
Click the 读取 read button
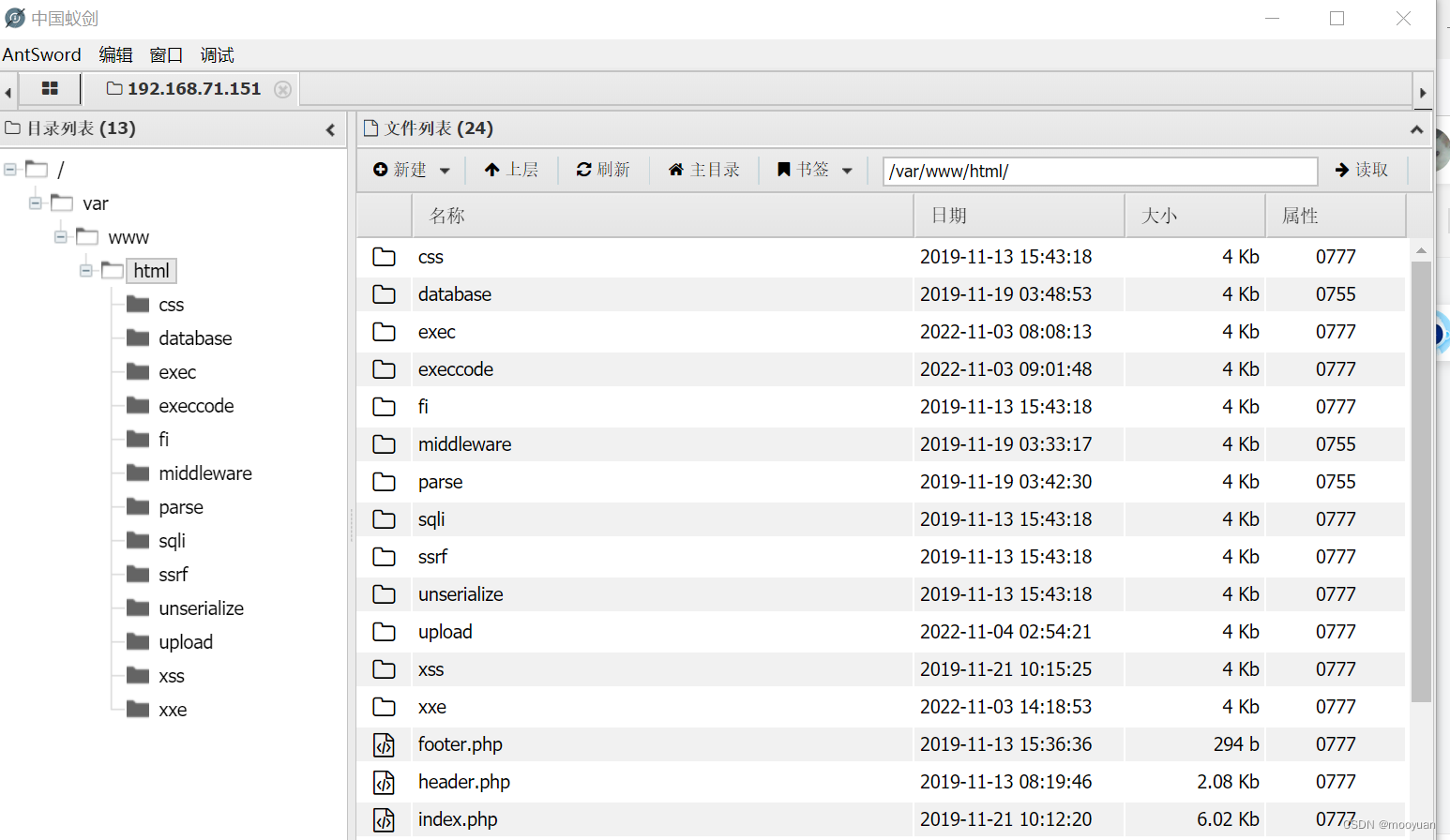pos(1362,170)
